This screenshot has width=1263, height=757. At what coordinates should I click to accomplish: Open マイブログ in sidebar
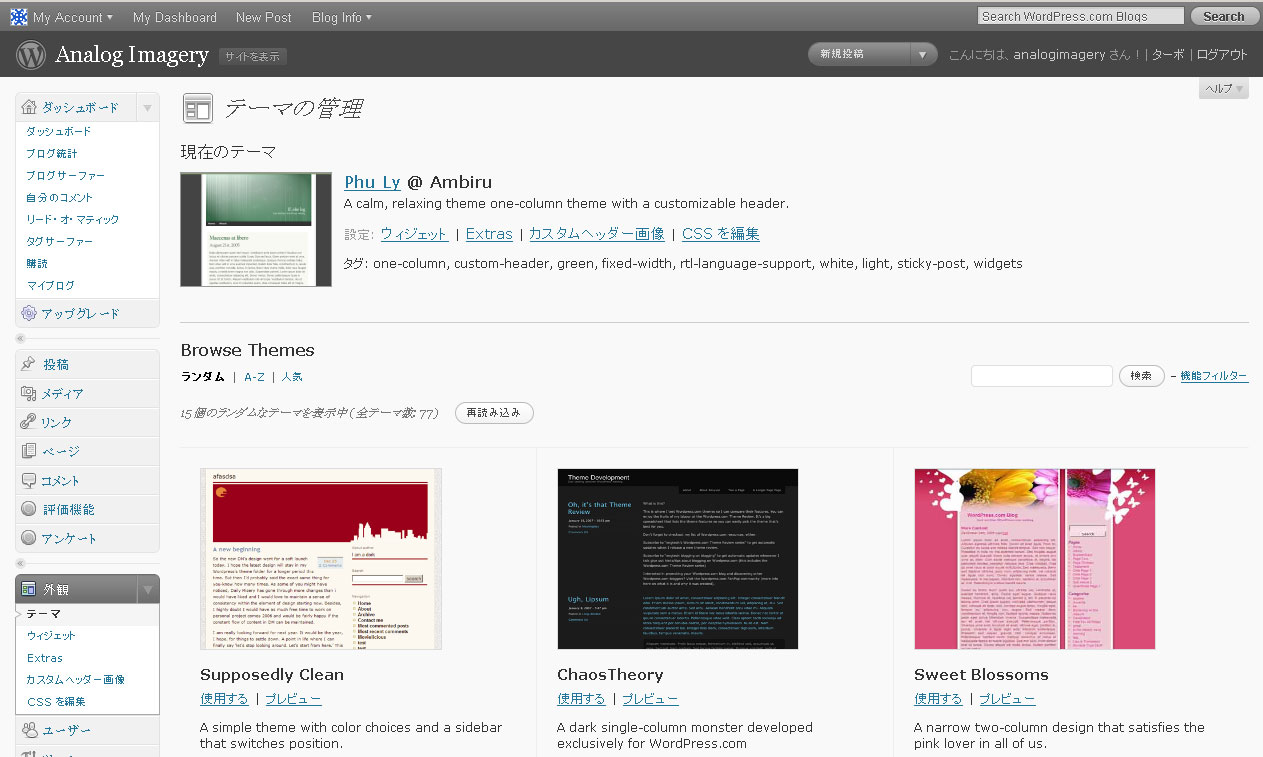click(50, 285)
